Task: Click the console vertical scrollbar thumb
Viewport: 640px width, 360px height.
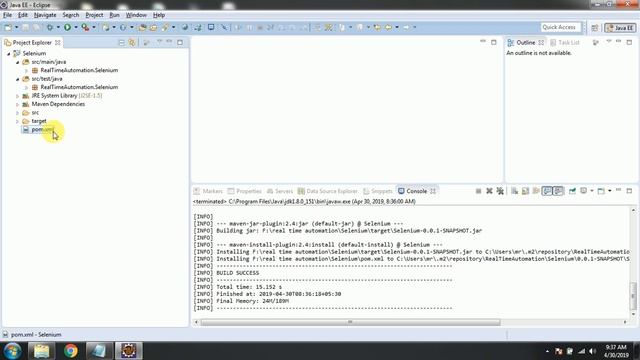Action: coord(633,296)
